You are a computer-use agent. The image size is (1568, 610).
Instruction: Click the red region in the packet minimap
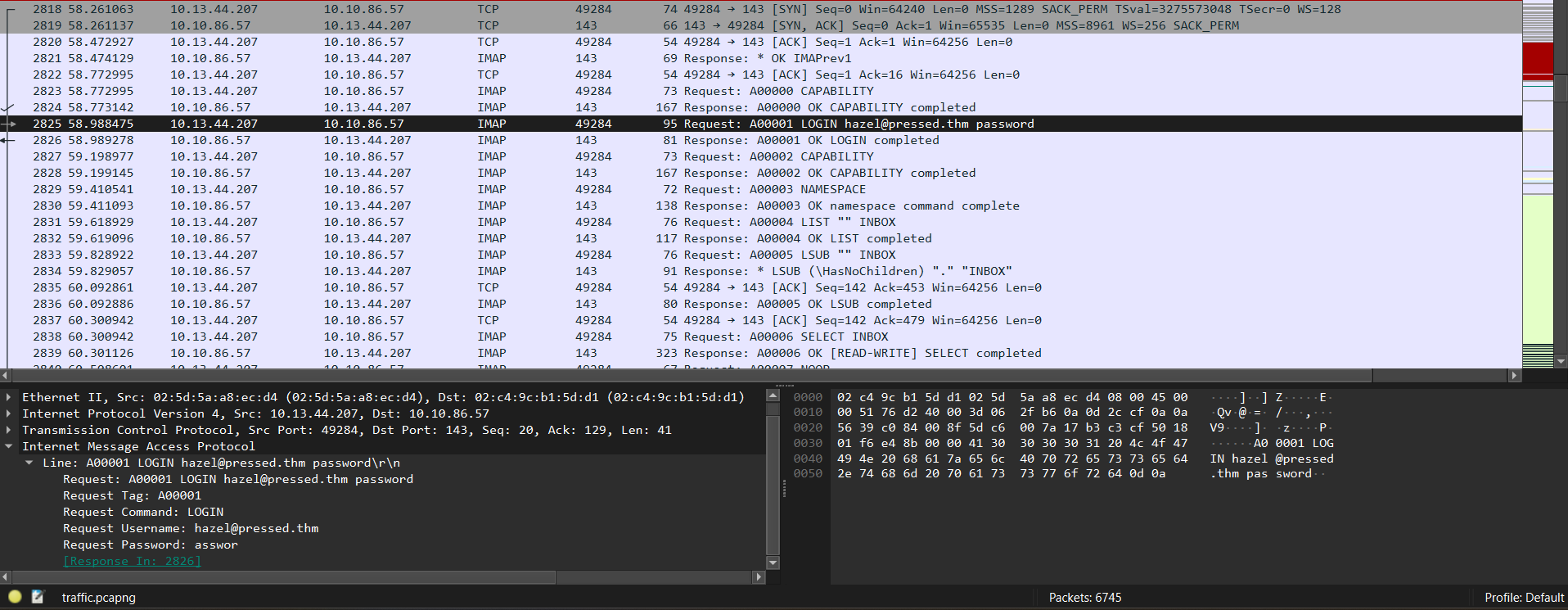[1538, 59]
